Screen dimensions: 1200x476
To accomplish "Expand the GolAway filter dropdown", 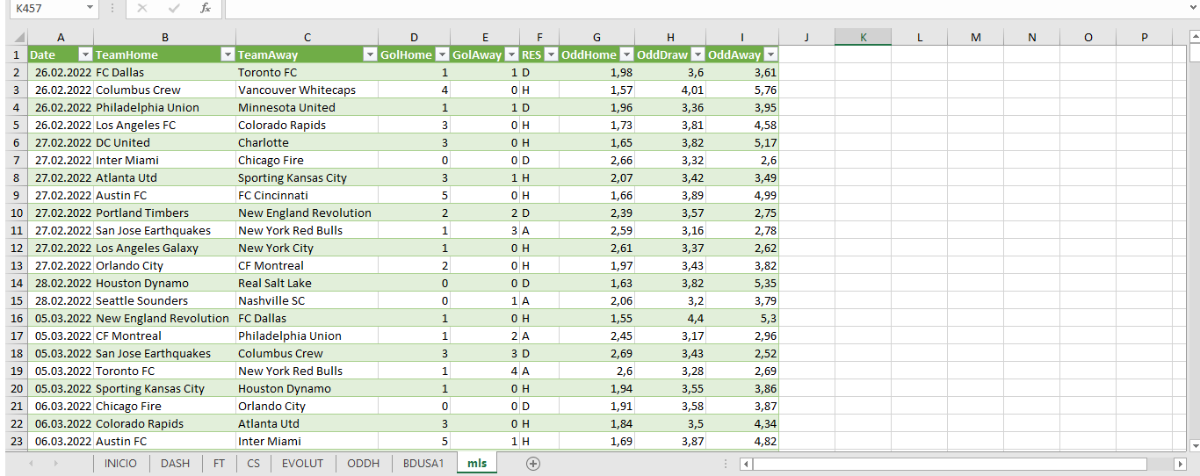I will [x=512, y=55].
